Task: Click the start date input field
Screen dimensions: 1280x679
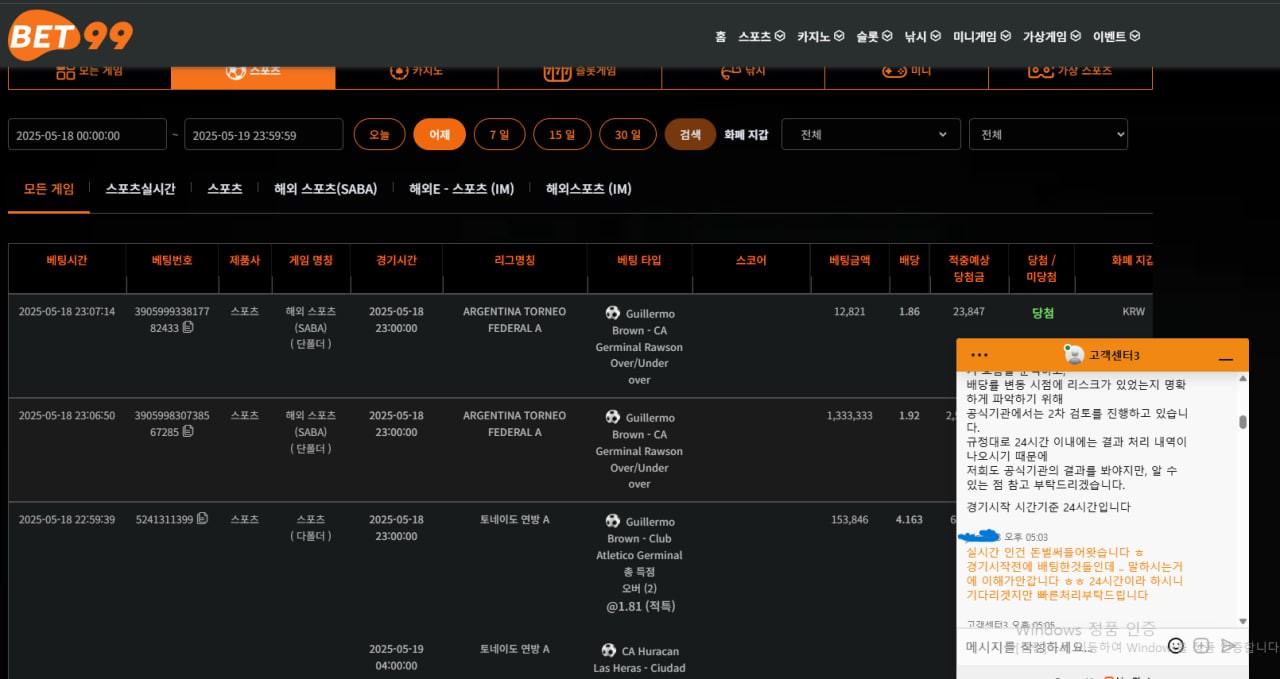Action: tap(87, 135)
